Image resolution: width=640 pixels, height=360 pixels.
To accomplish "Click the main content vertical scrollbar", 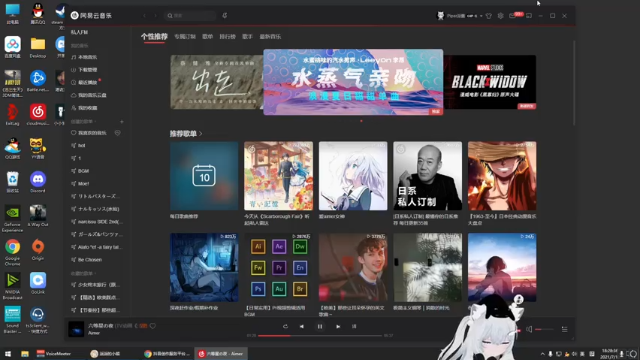I will pyautogui.click(x=574, y=83).
